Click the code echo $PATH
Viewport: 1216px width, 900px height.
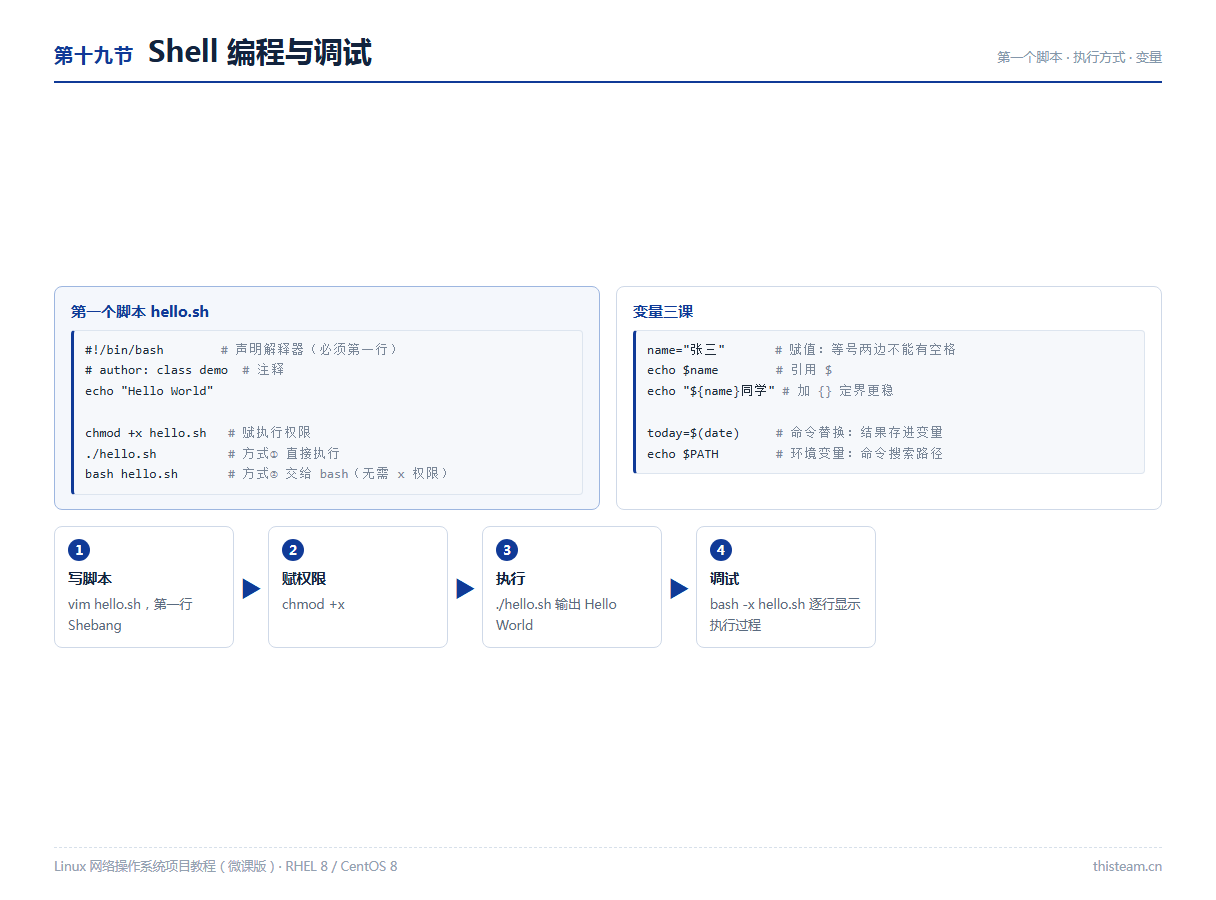(683, 454)
